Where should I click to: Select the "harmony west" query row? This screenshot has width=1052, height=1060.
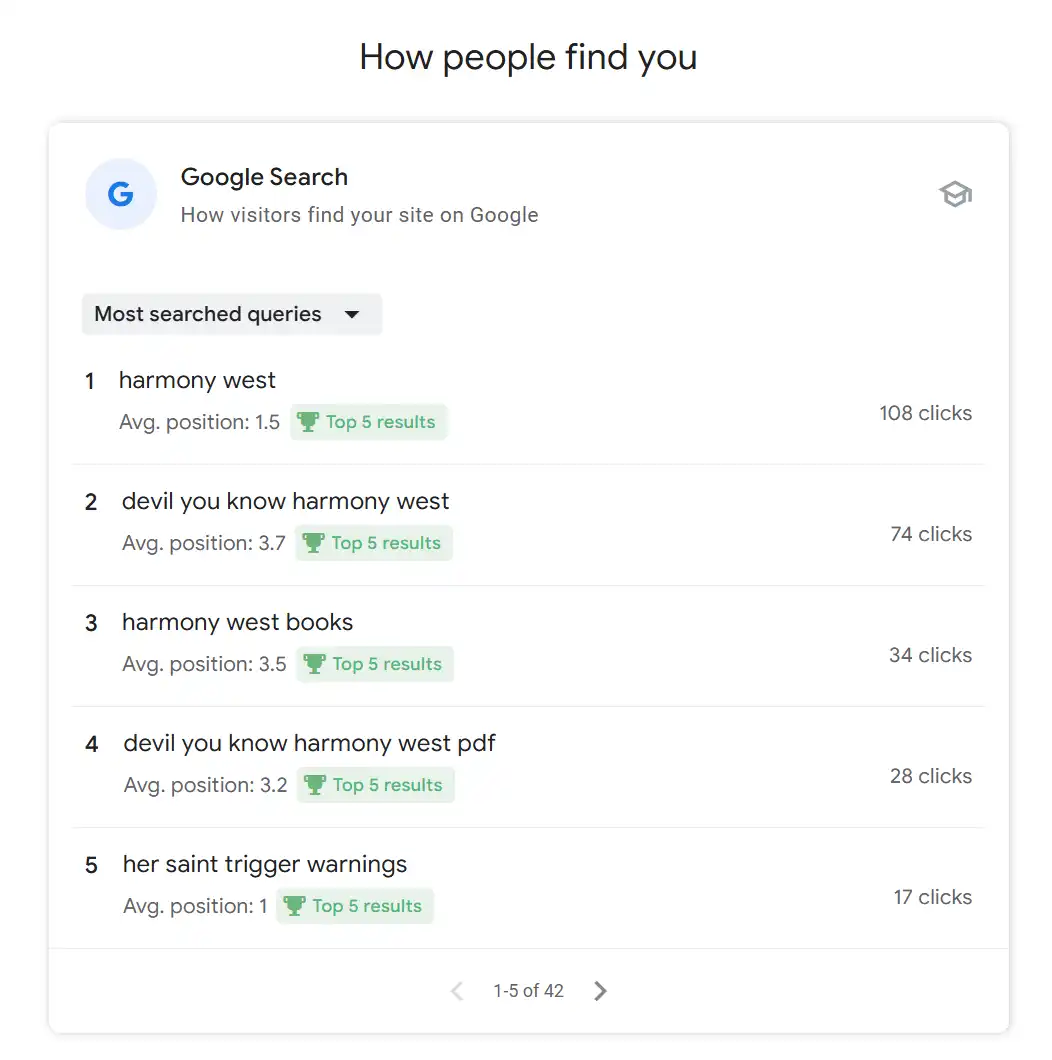197,380
